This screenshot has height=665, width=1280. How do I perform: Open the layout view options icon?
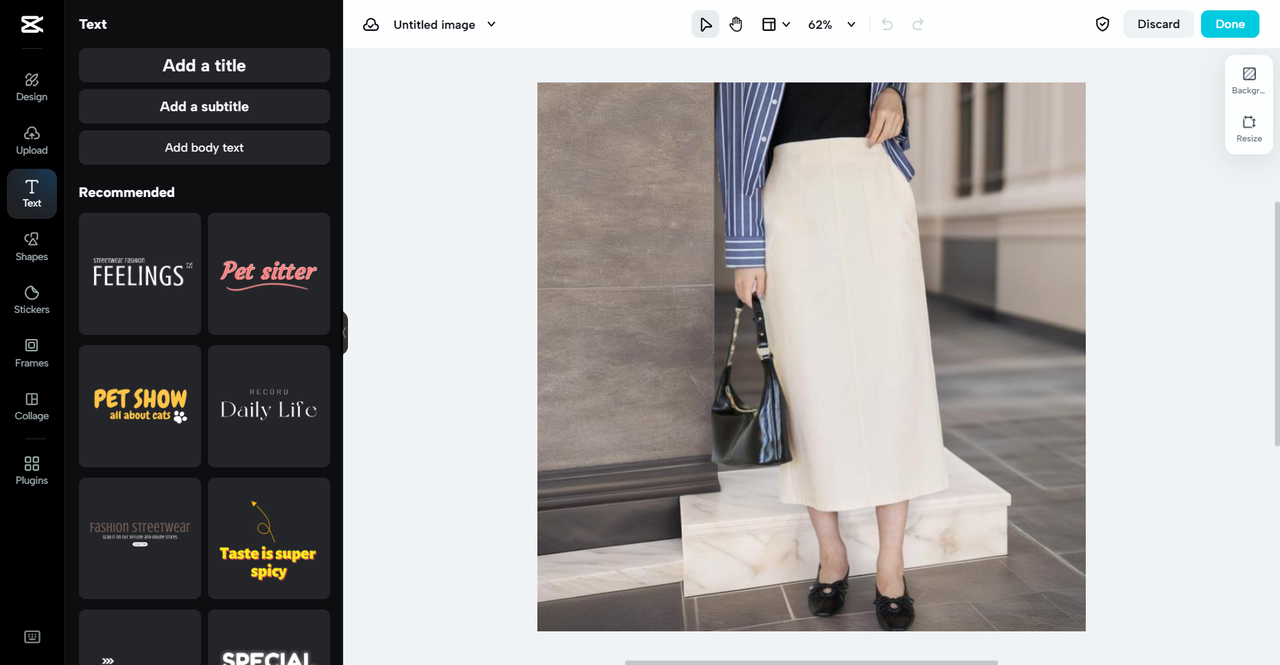pyautogui.click(x=769, y=24)
